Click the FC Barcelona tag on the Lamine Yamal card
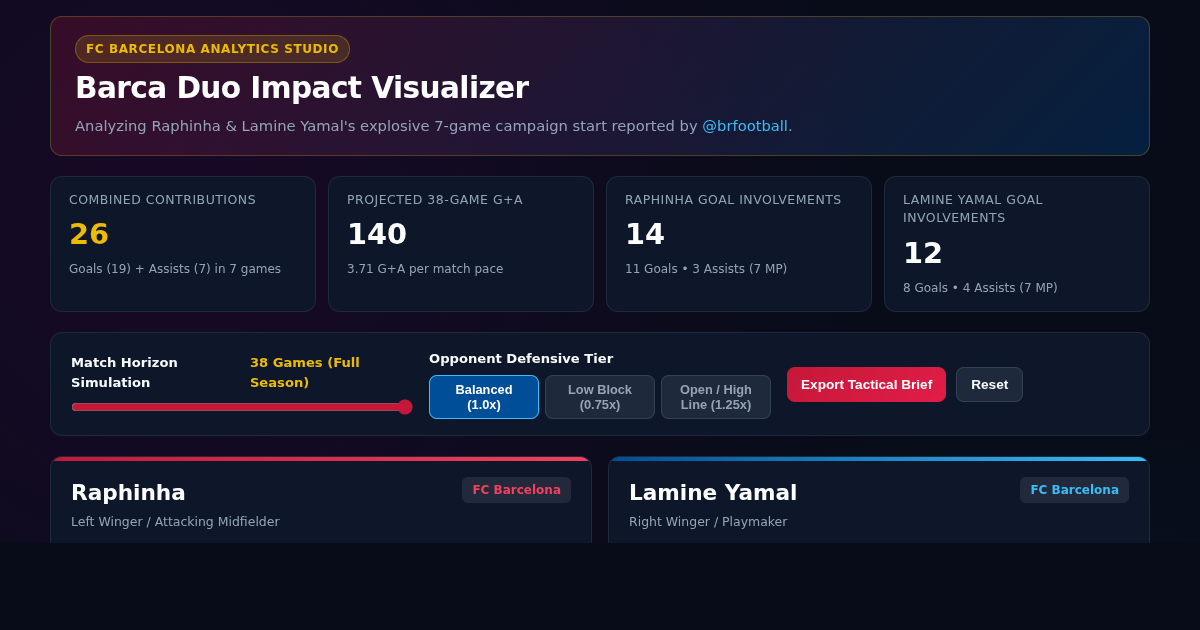Viewport: 1200px width, 630px height. [x=1074, y=490]
